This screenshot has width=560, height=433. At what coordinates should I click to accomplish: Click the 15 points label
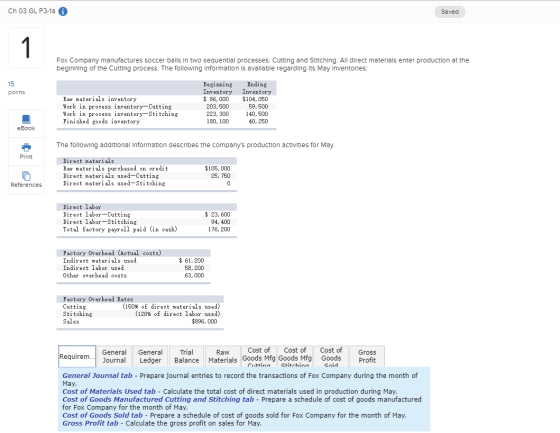coord(16,88)
